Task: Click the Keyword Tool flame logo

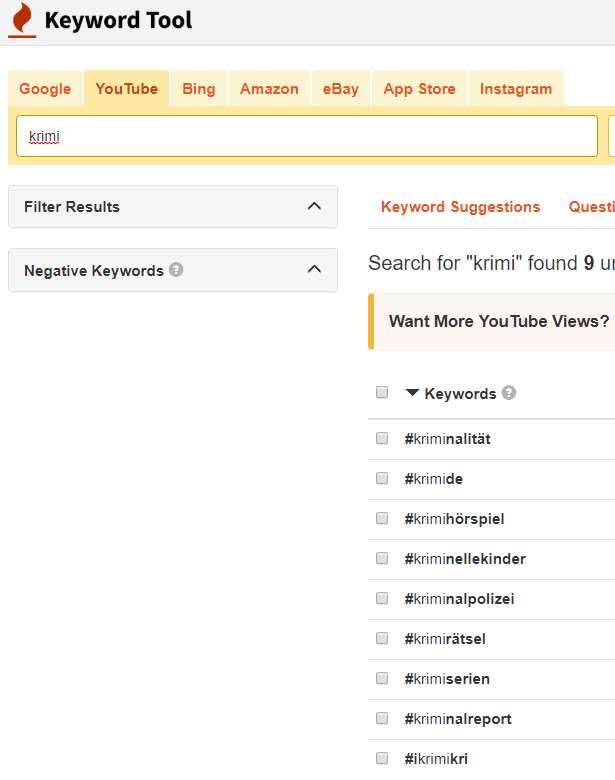Action: 22,19
